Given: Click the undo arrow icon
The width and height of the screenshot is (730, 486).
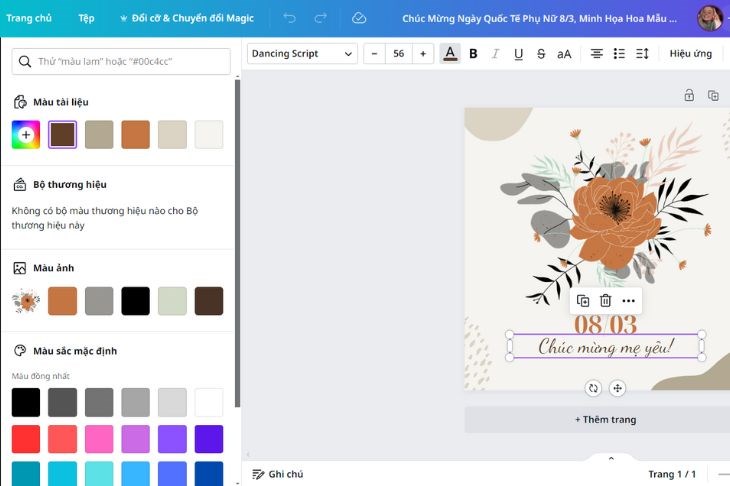Looking at the screenshot, I should pyautogui.click(x=290, y=18).
